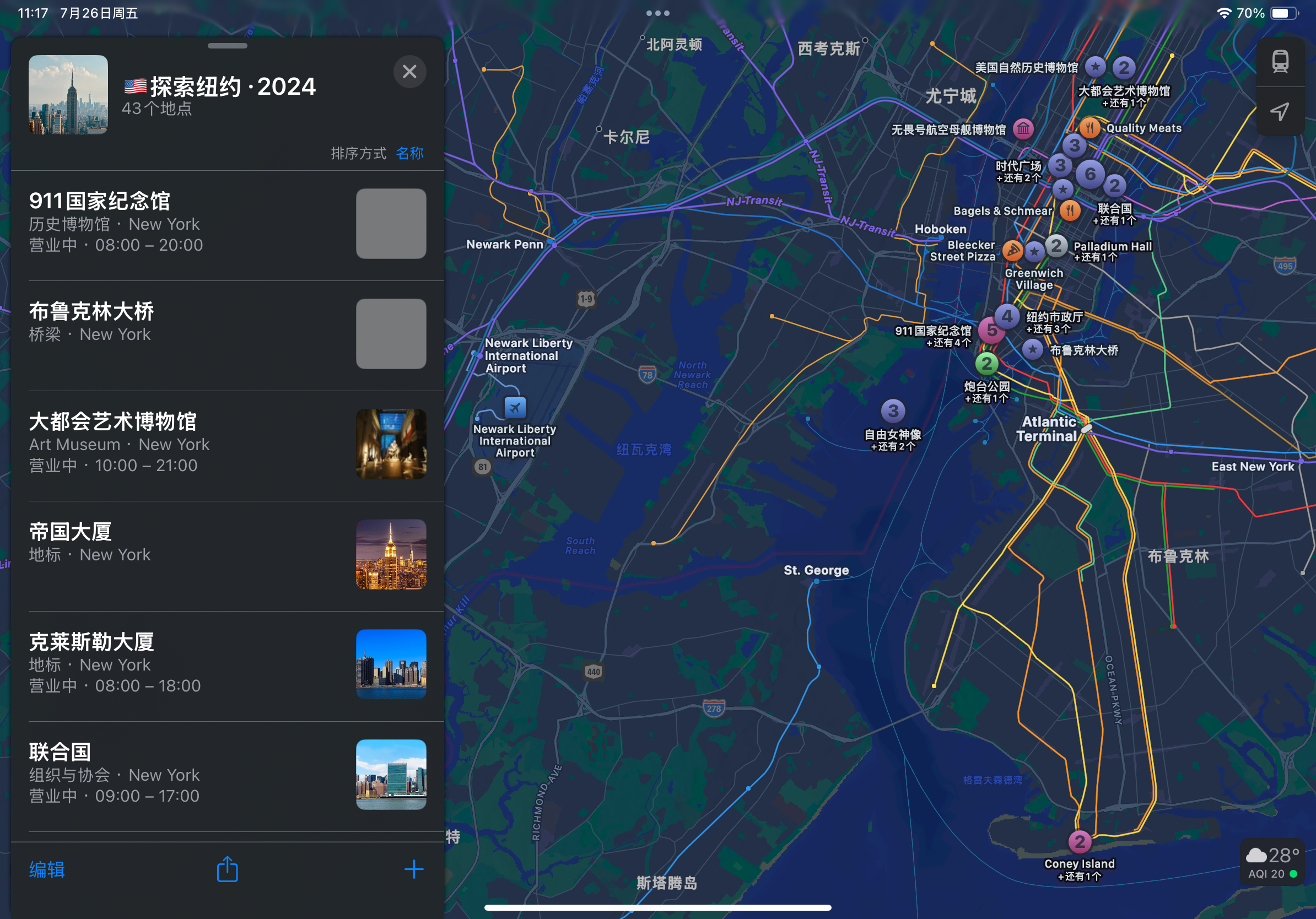Select the 联合国 cluster pin numbered 2
Viewport: 1316px width, 919px height.
pos(1114,186)
